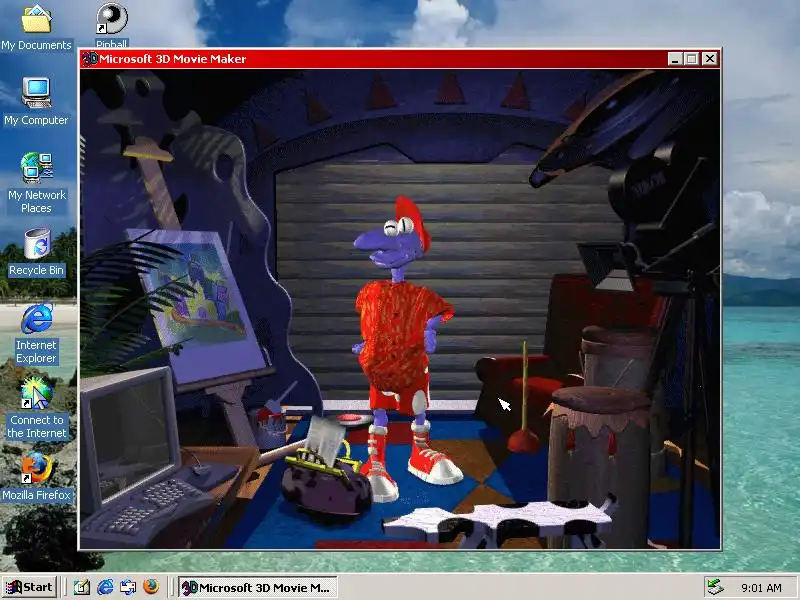Maximize the 3D Movie Maker window
Screen dimensions: 800x600
pyautogui.click(x=691, y=59)
